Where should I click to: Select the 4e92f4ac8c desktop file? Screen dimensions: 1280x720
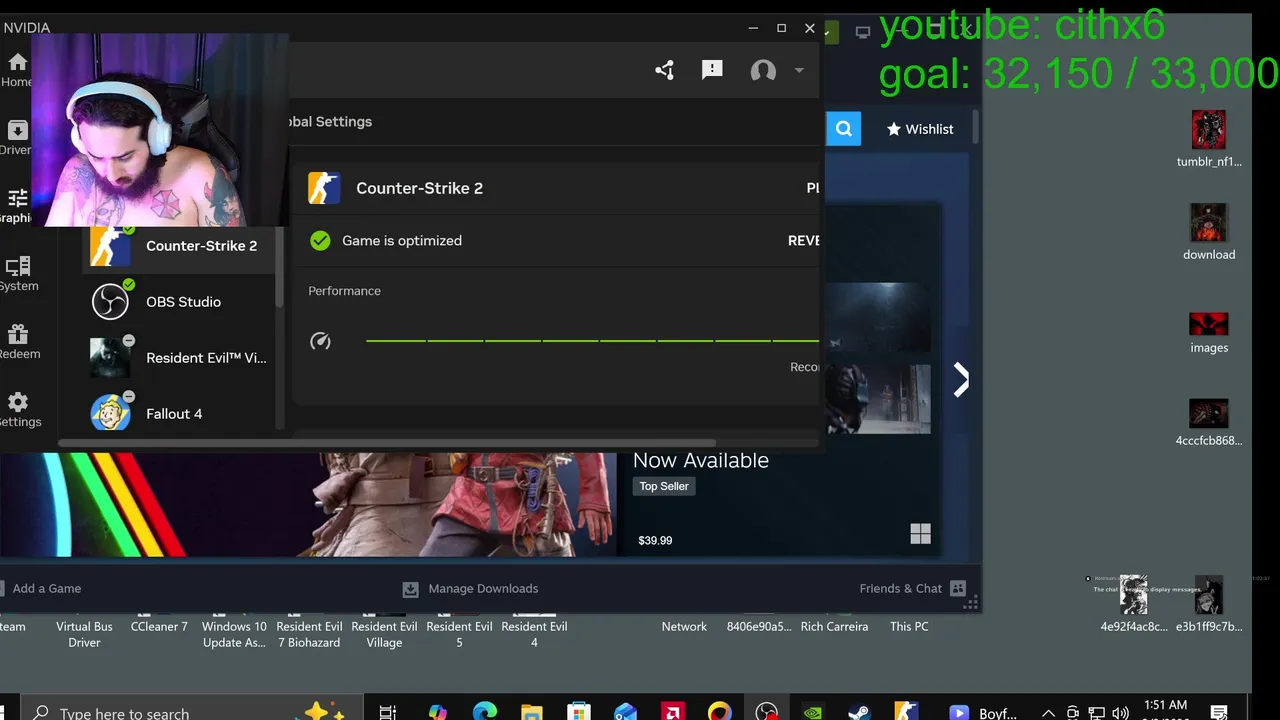pyautogui.click(x=1134, y=603)
